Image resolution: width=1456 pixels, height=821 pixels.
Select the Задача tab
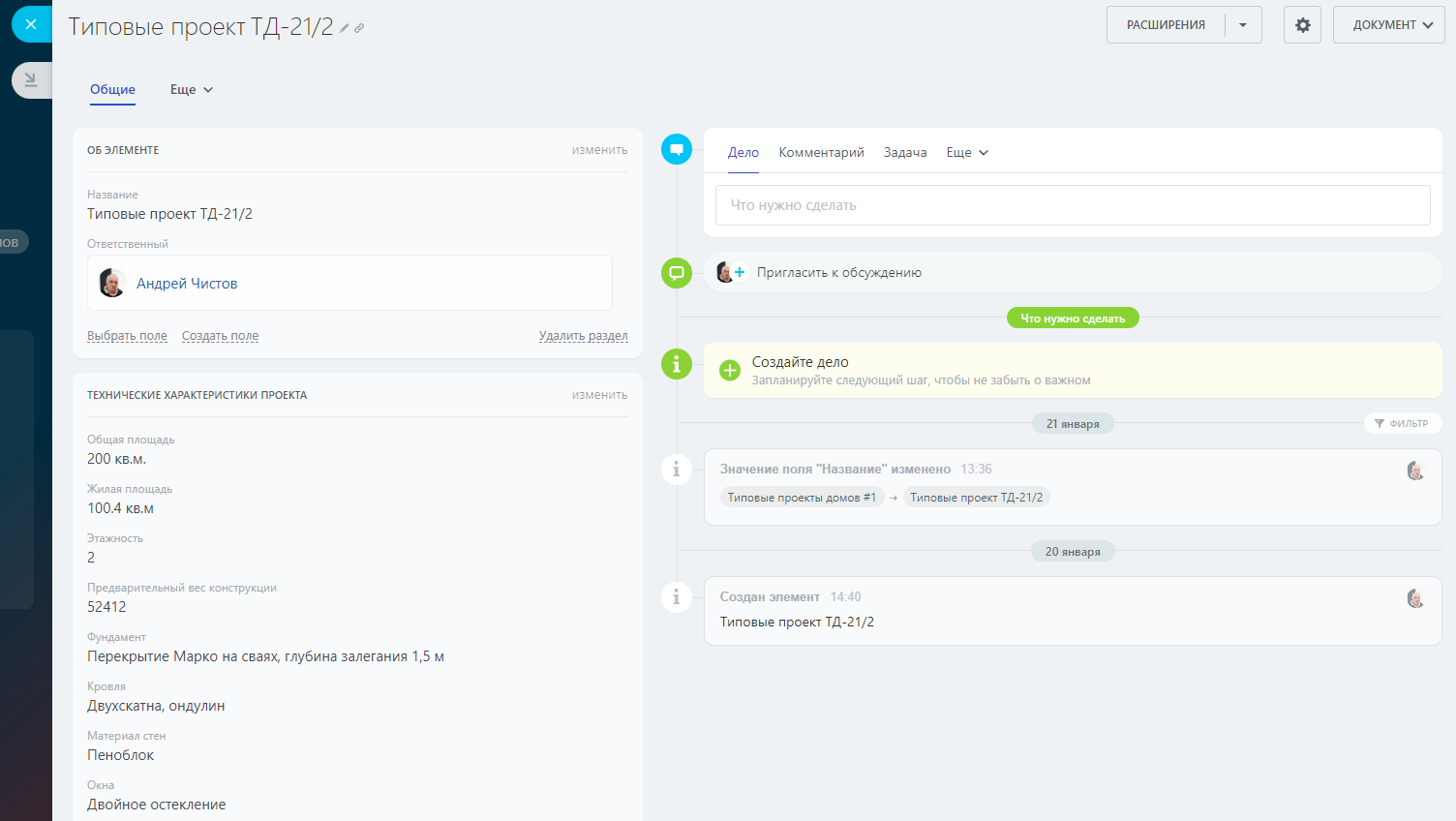[x=904, y=153]
